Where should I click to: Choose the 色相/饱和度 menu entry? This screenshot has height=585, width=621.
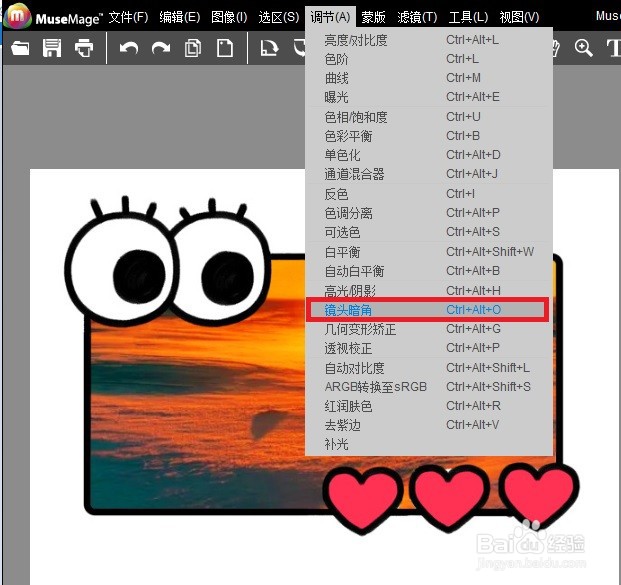tap(429, 117)
